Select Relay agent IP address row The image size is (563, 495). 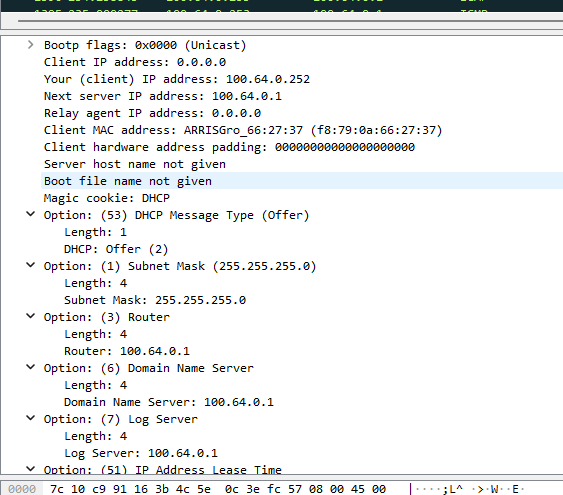click(x=152, y=113)
